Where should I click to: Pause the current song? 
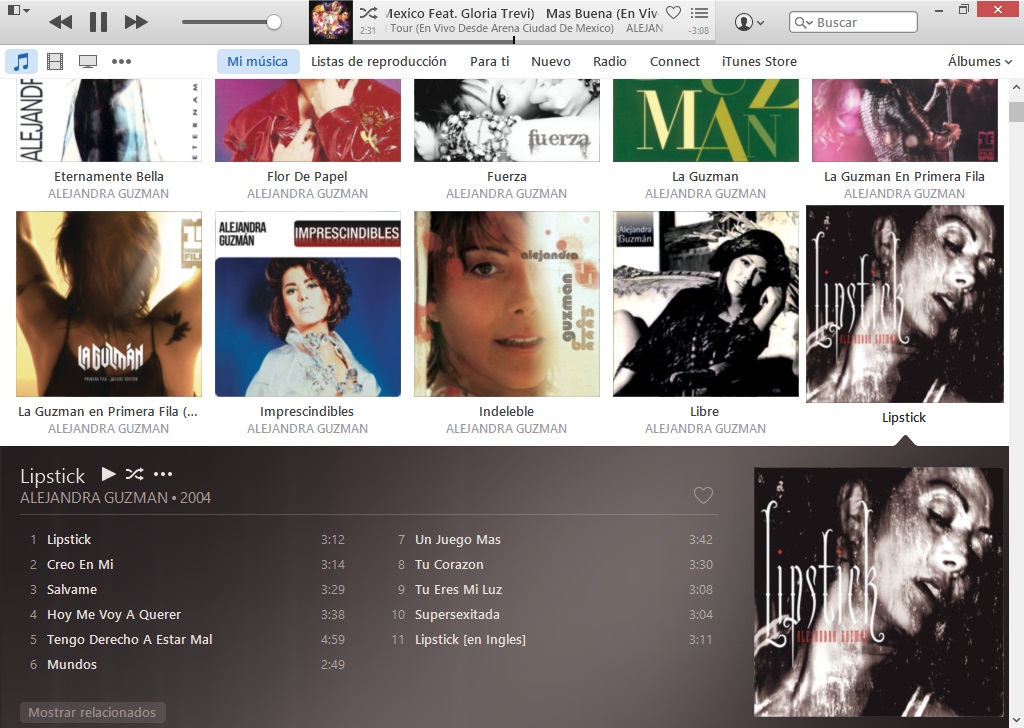(99, 22)
